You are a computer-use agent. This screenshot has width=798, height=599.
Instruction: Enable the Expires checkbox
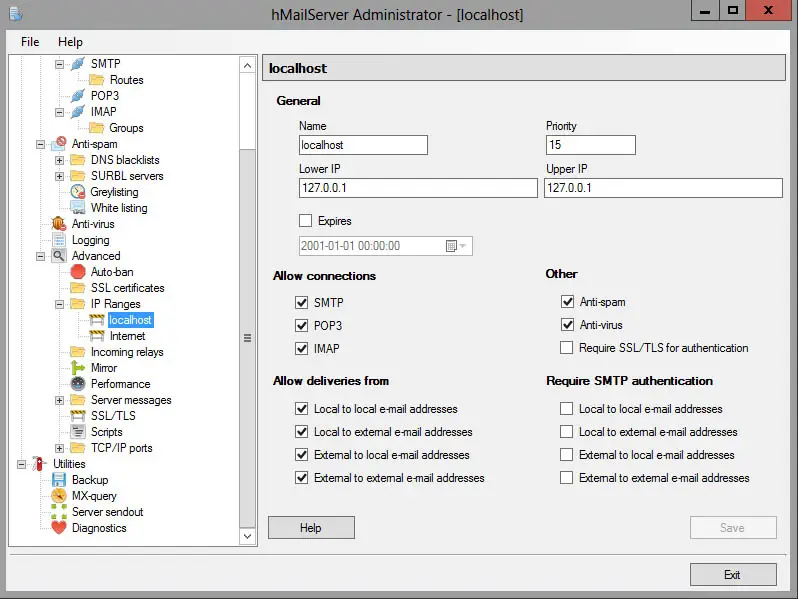click(305, 220)
